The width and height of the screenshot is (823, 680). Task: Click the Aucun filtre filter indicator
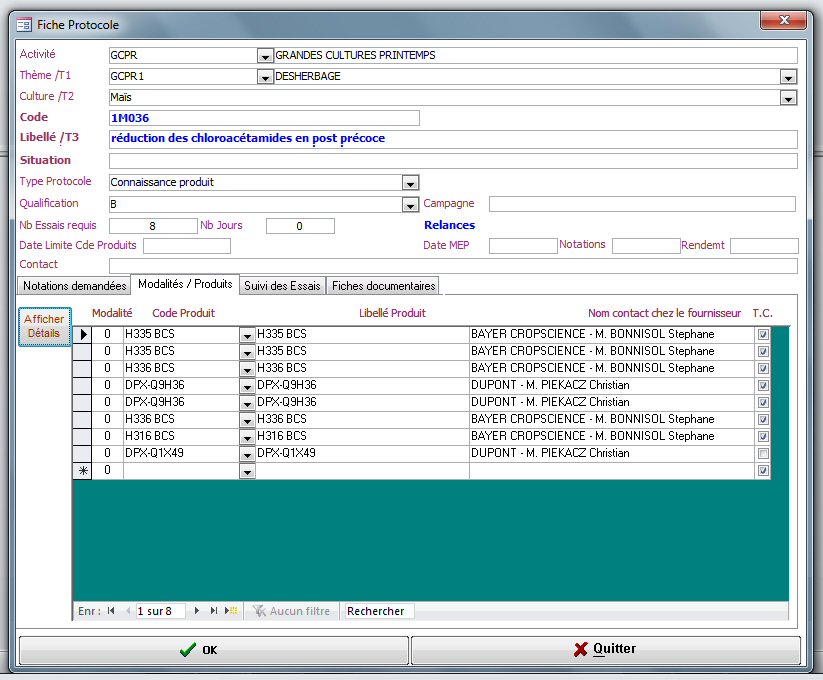coord(291,611)
